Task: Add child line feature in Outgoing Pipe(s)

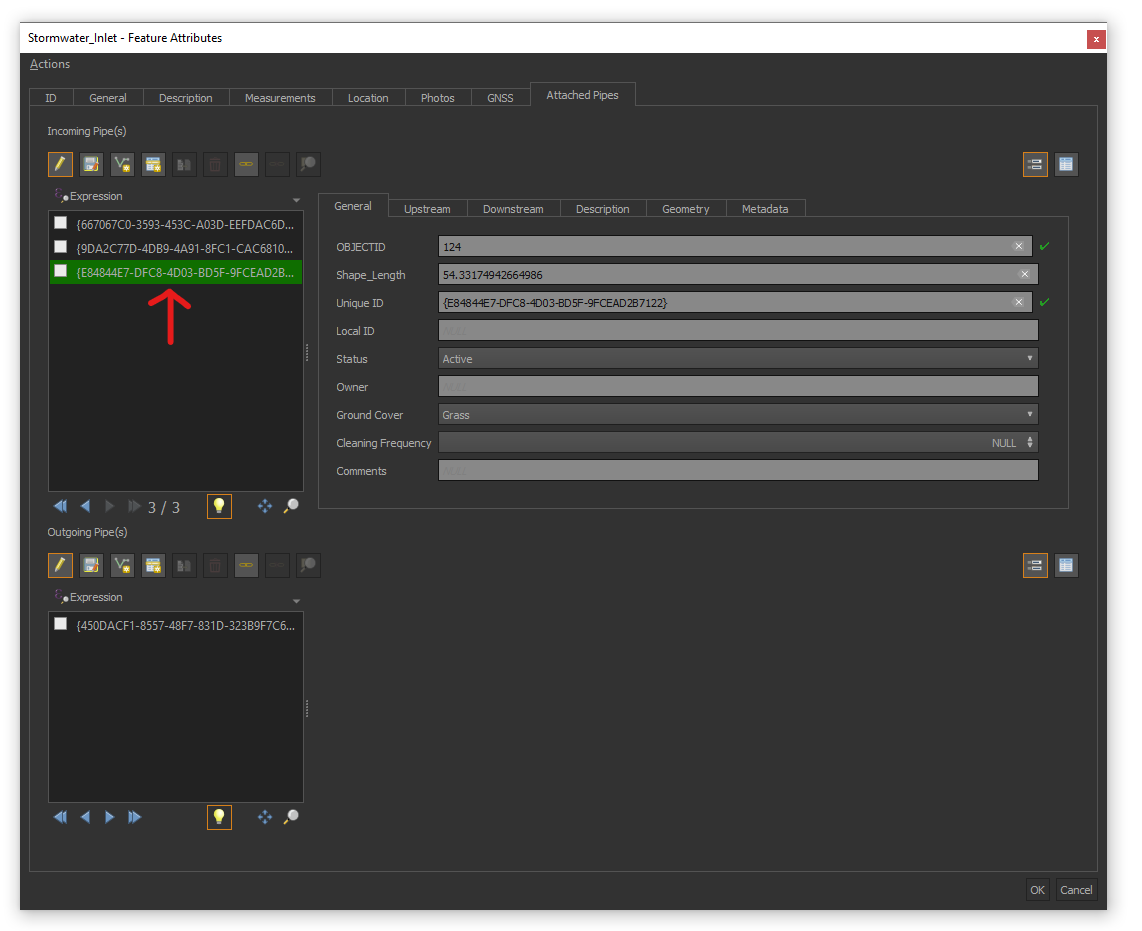Action: point(122,565)
